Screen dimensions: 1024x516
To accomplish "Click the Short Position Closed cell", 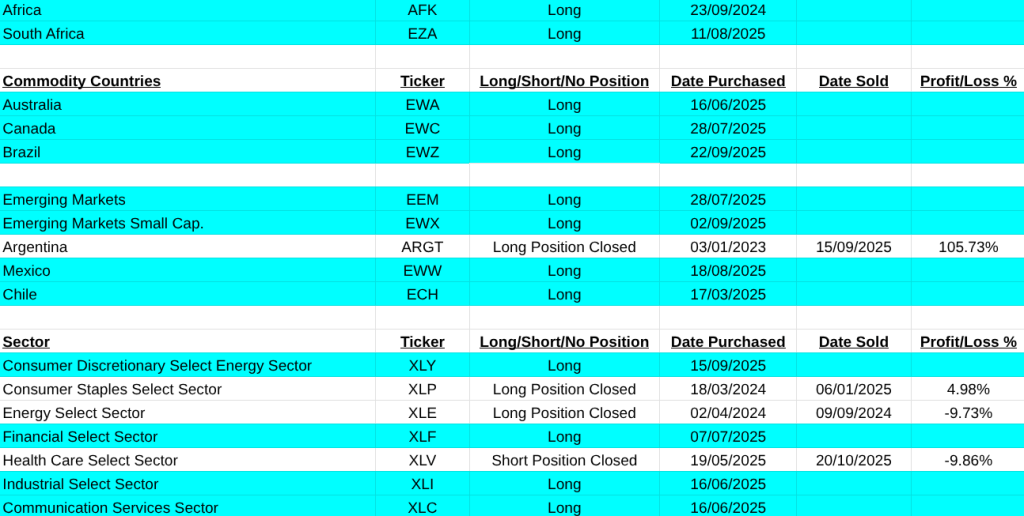I will (x=564, y=461).
